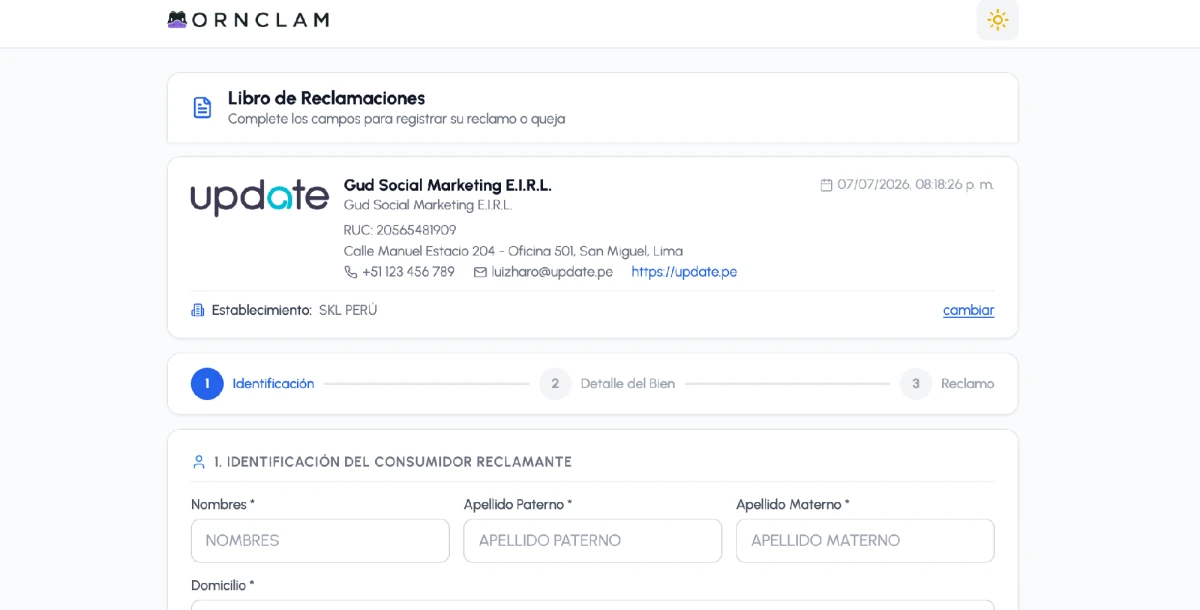This screenshot has height=610, width=1200.
Task: Focus the Apellido Materno input field
Action: pyautogui.click(x=865, y=541)
